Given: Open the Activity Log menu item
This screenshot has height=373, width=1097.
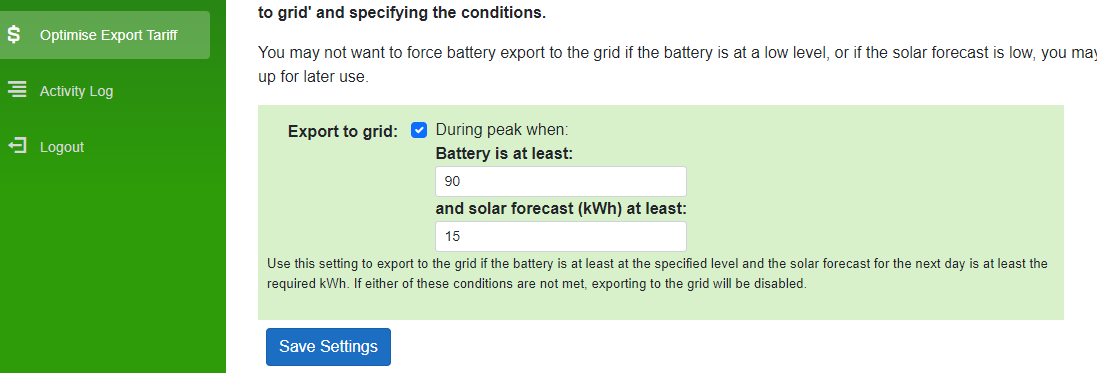Looking at the screenshot, I should click(x=76, y=91).
